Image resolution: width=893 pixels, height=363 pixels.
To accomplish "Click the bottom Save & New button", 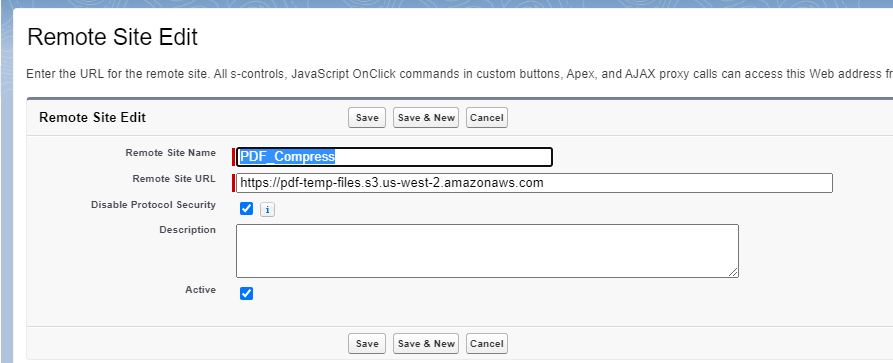I will 426,344.
